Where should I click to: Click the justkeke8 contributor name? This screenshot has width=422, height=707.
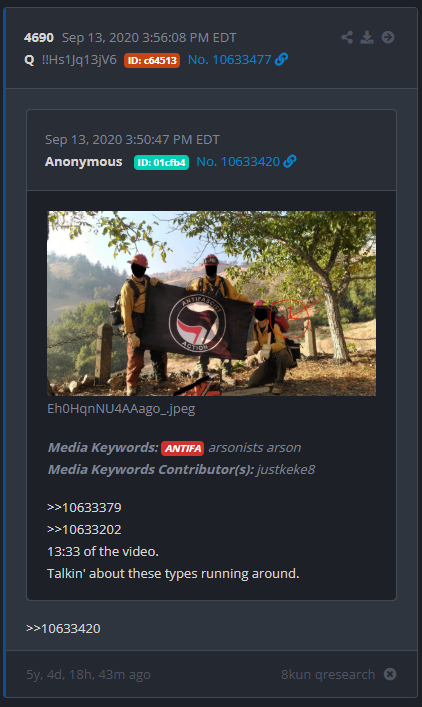click(x=286, y=469)
